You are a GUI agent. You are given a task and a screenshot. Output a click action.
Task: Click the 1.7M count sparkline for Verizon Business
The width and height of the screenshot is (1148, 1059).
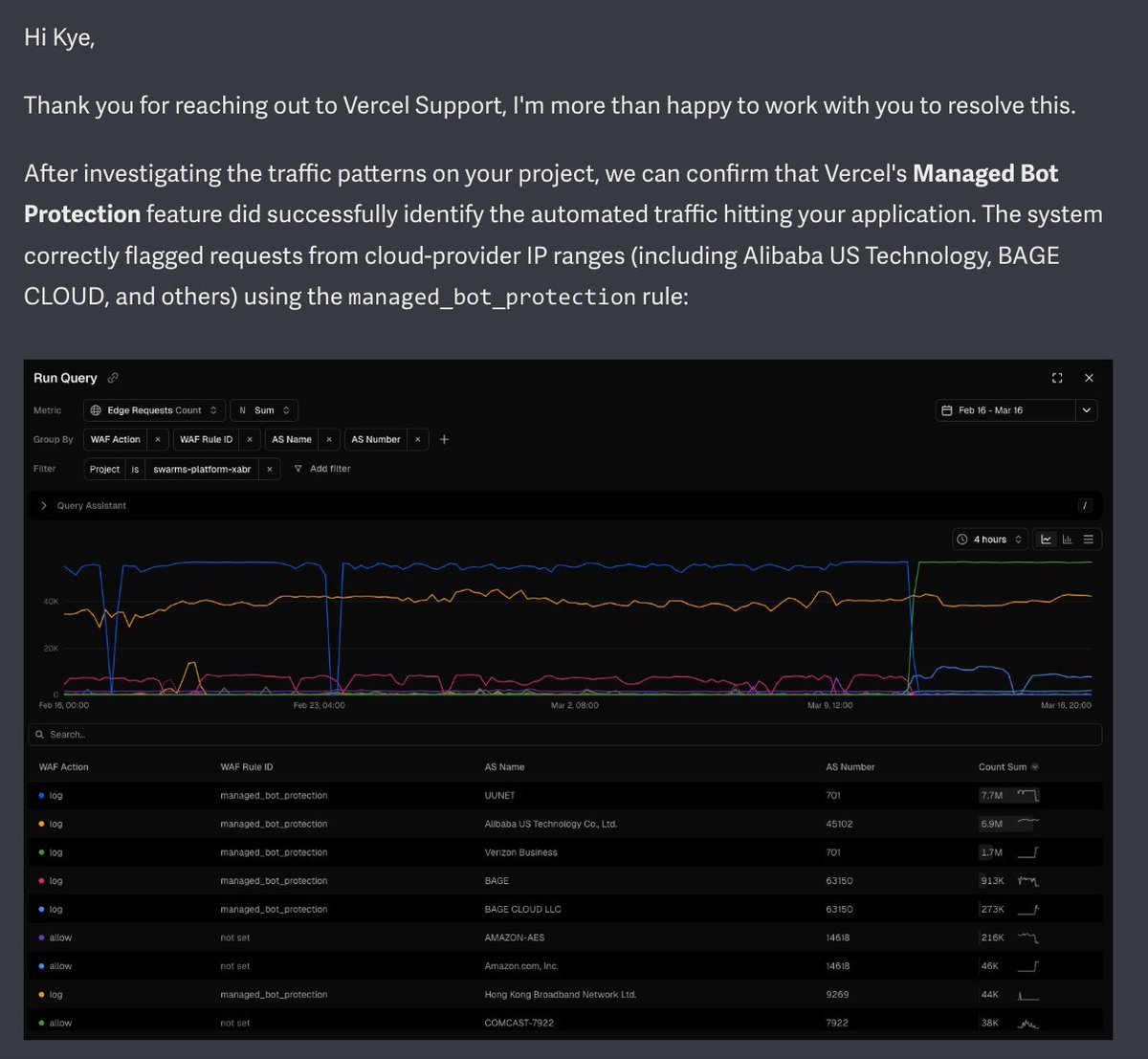1027,852
